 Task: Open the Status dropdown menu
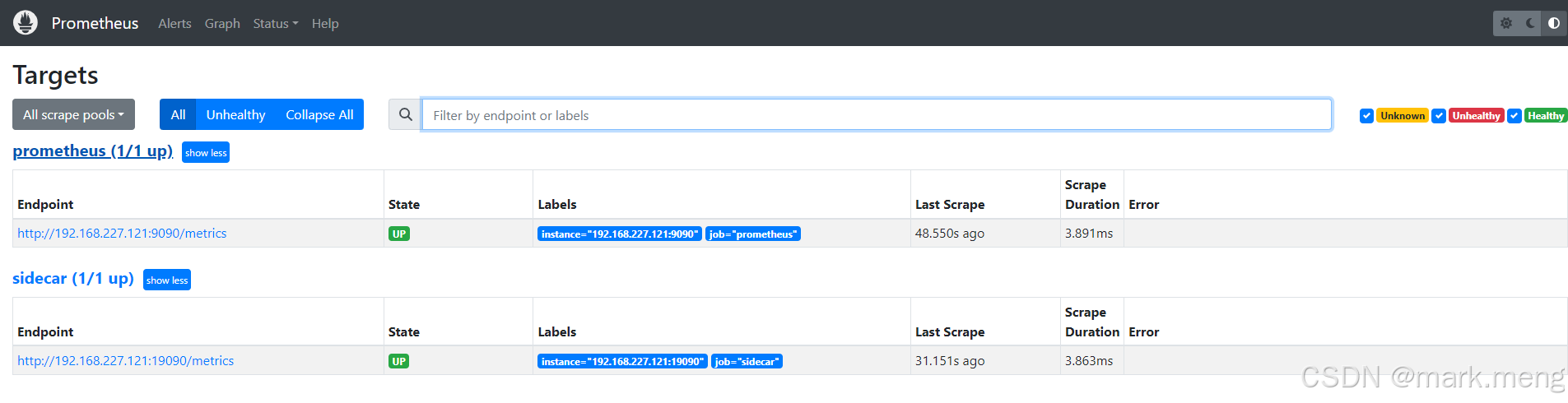(x=276, y=23)
